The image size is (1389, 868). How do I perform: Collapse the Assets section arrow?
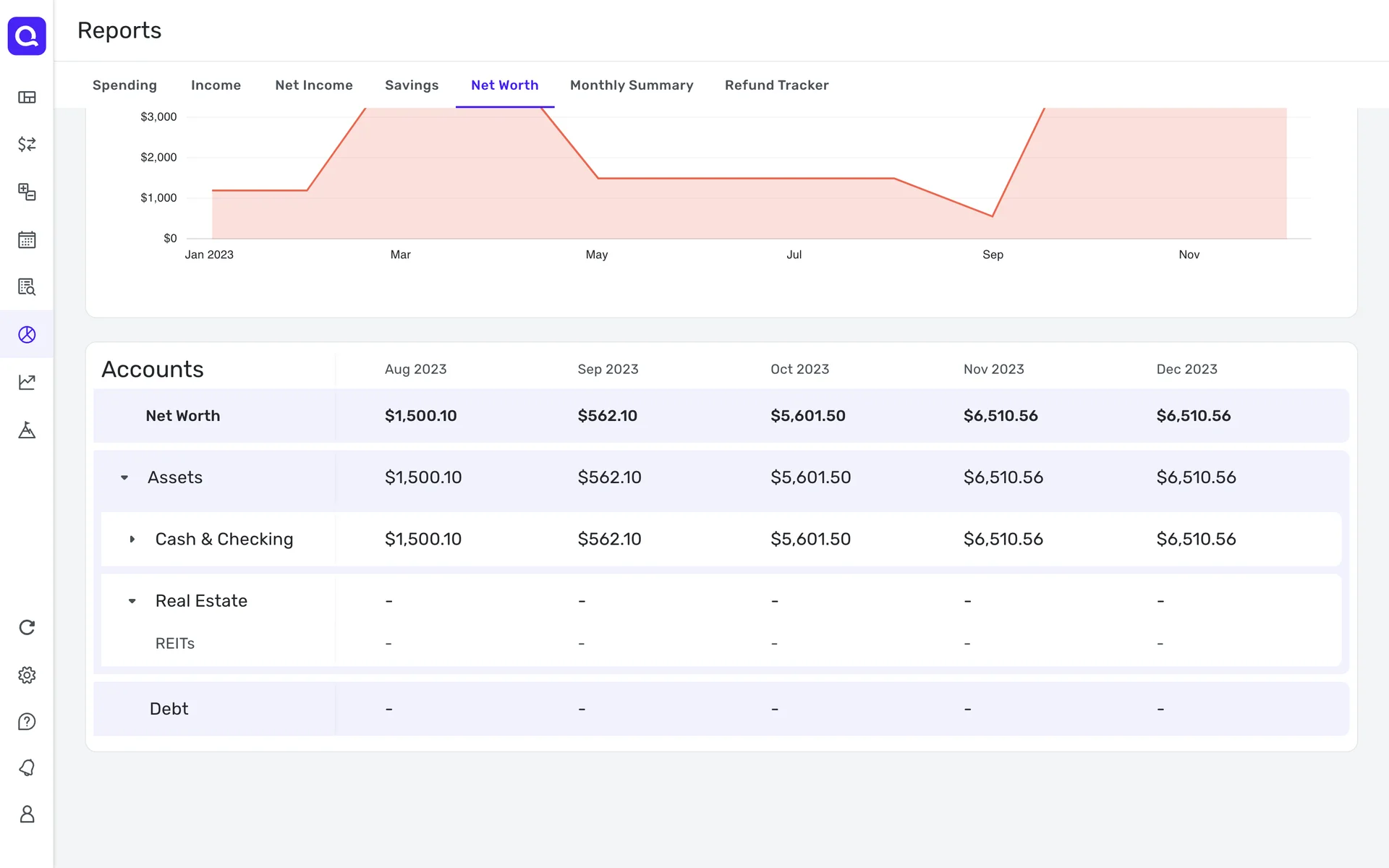tap(124, 477)
